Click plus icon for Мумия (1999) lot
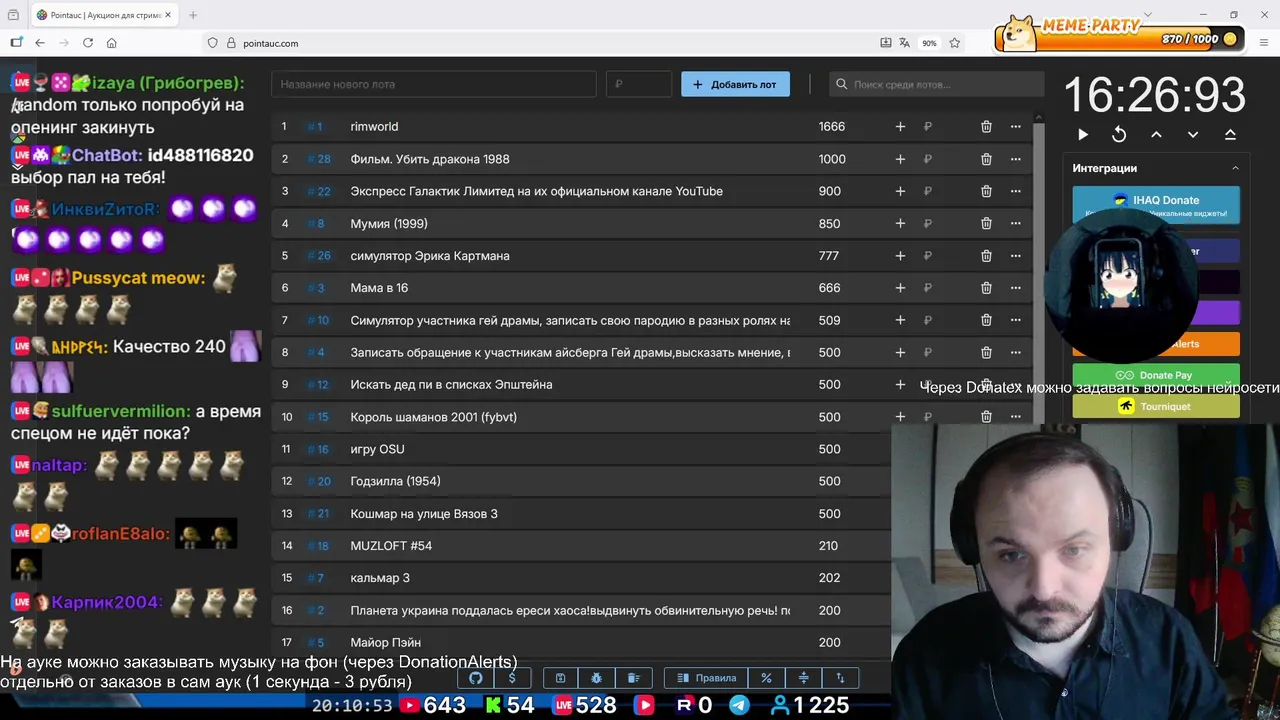 click(900, 223)
